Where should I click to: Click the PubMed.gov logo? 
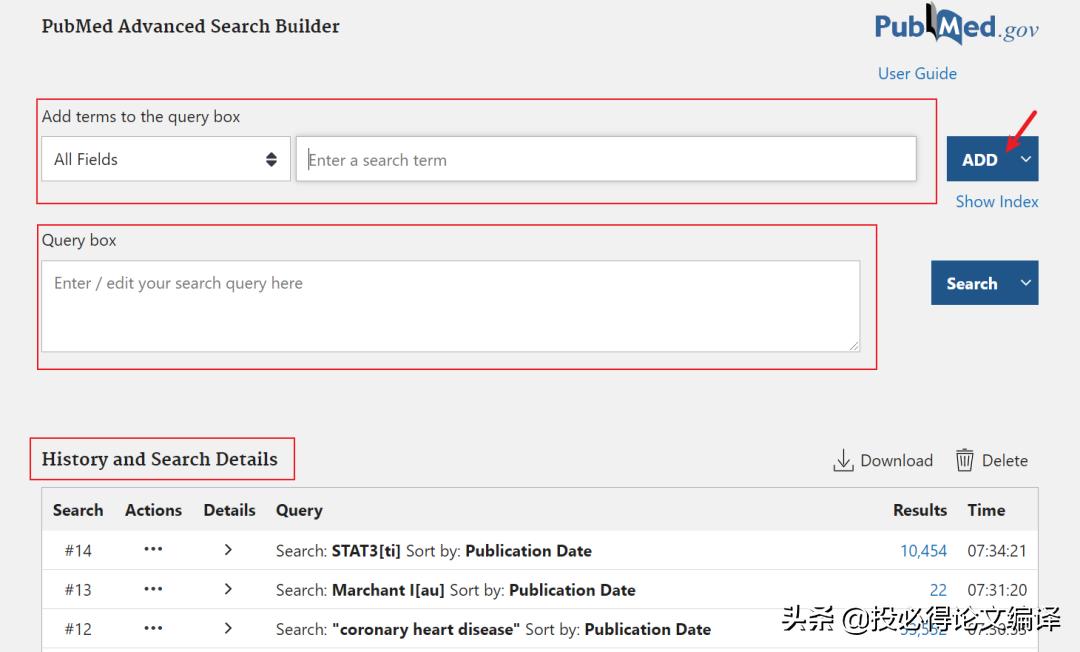(956, 27)
